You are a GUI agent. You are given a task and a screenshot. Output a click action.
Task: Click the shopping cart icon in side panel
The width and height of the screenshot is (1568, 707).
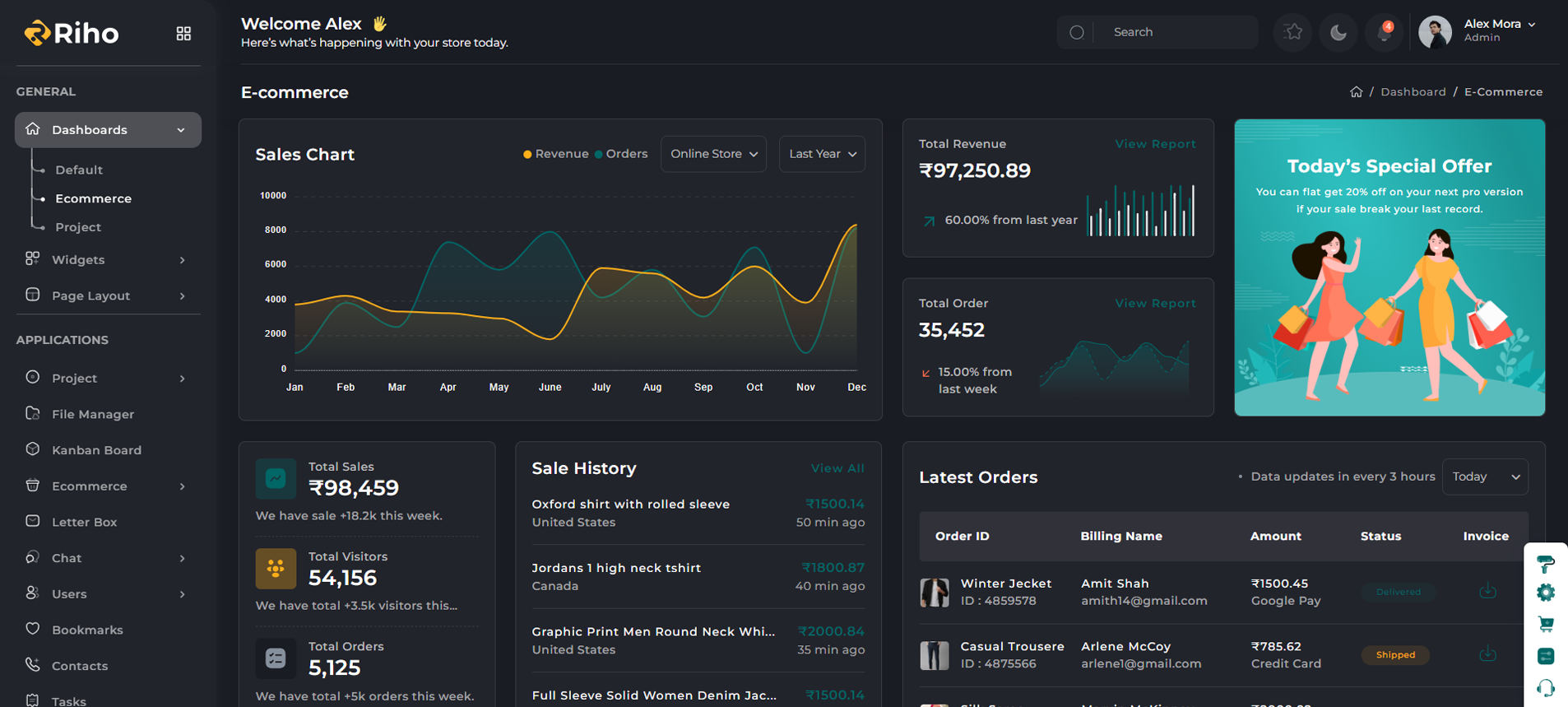[x=1545, y=625]
